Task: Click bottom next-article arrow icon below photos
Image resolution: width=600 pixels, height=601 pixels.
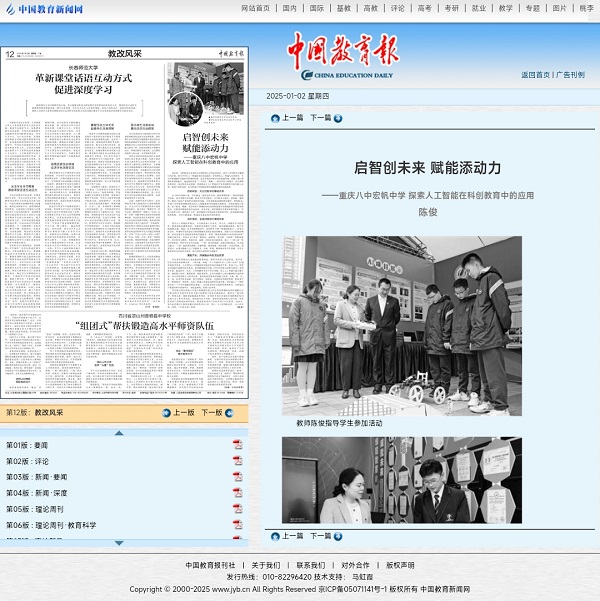Action: [338, 536]
